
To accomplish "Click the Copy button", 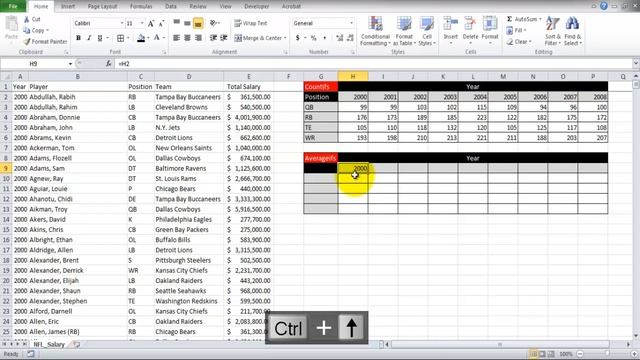I will coord(34,31).
